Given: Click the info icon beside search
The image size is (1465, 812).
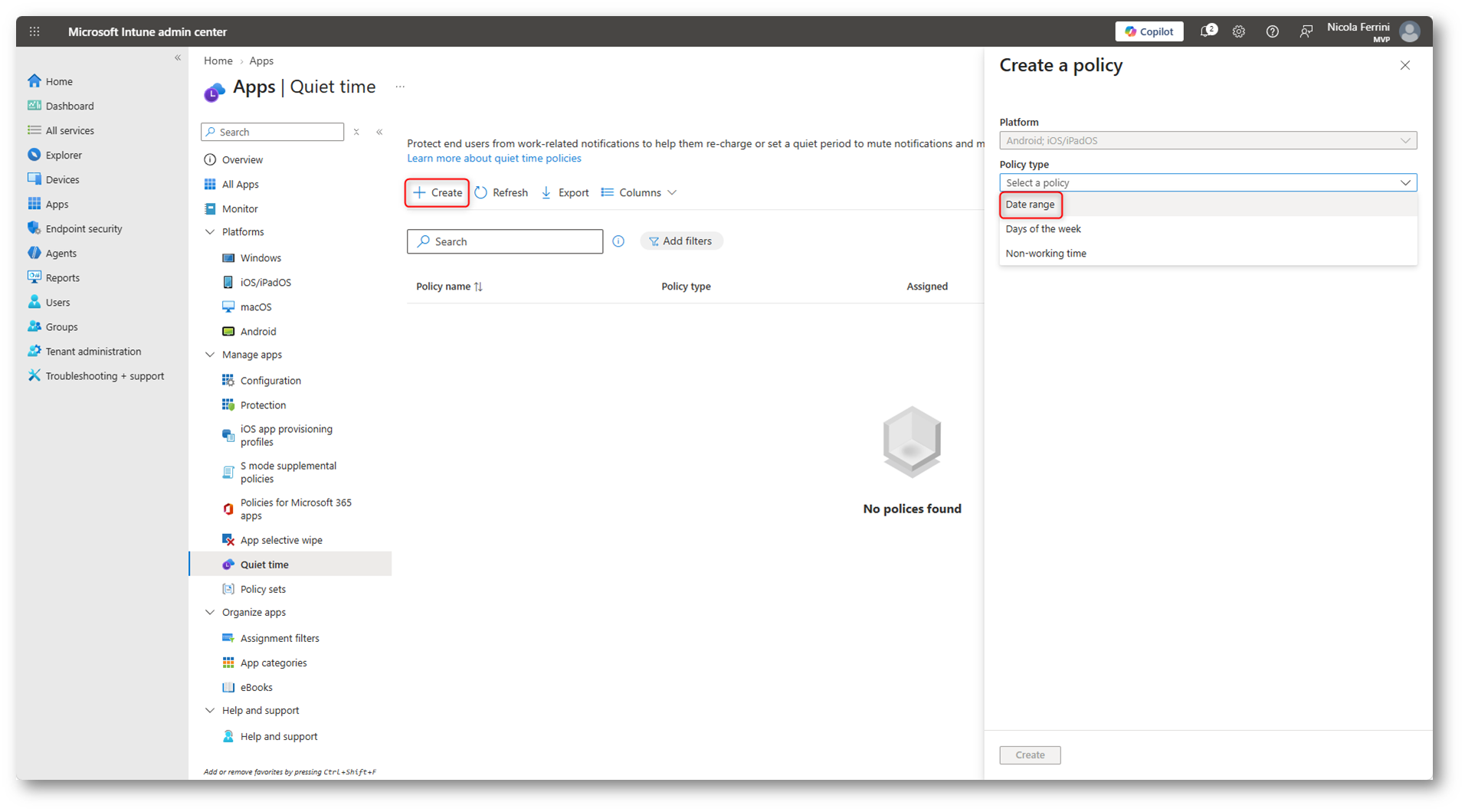Looking at the screenshot, I should [618, 241].
